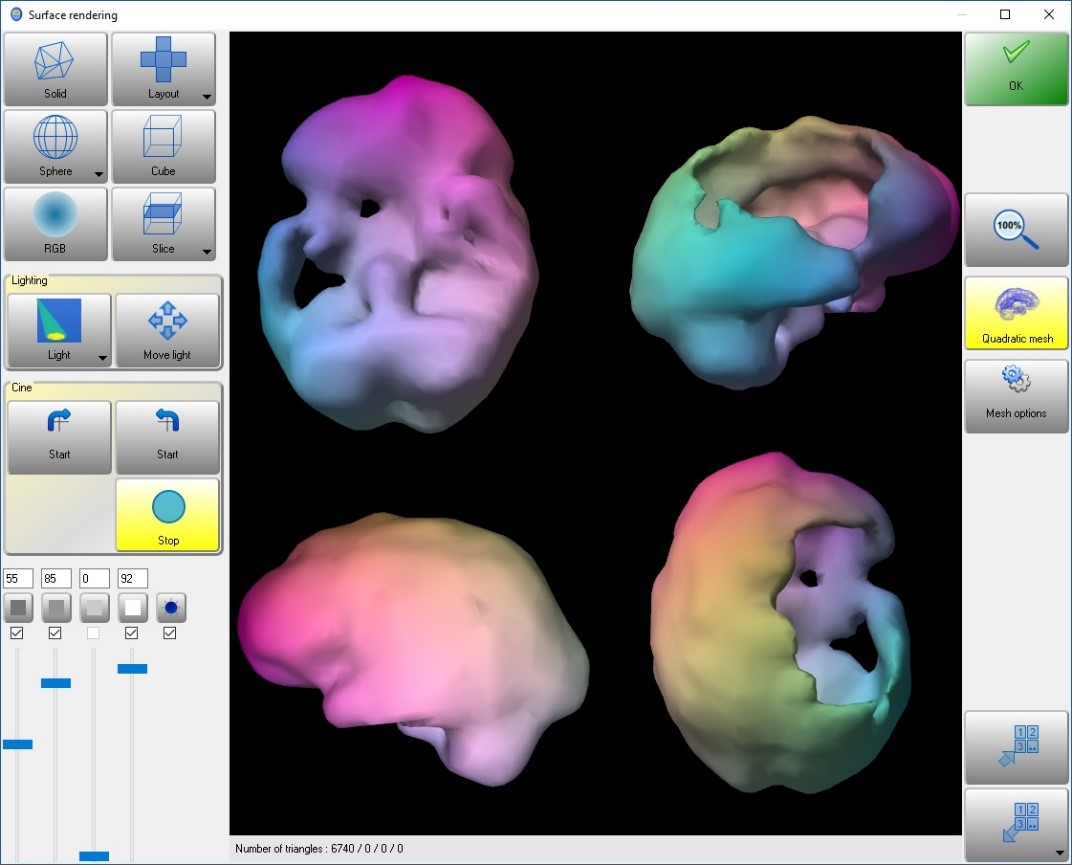The image size is (1072, 865).
Task: Open the Layout dropdown arrow
Action: pyautogui.click(x=206, y=97)
